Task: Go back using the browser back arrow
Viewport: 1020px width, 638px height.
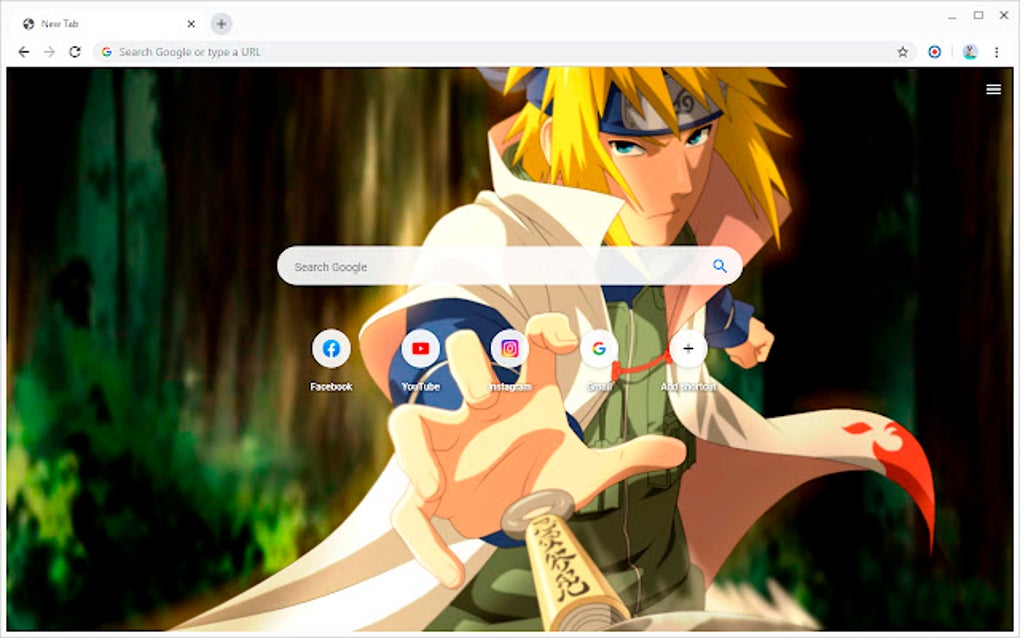Action: tap(24, 52)
